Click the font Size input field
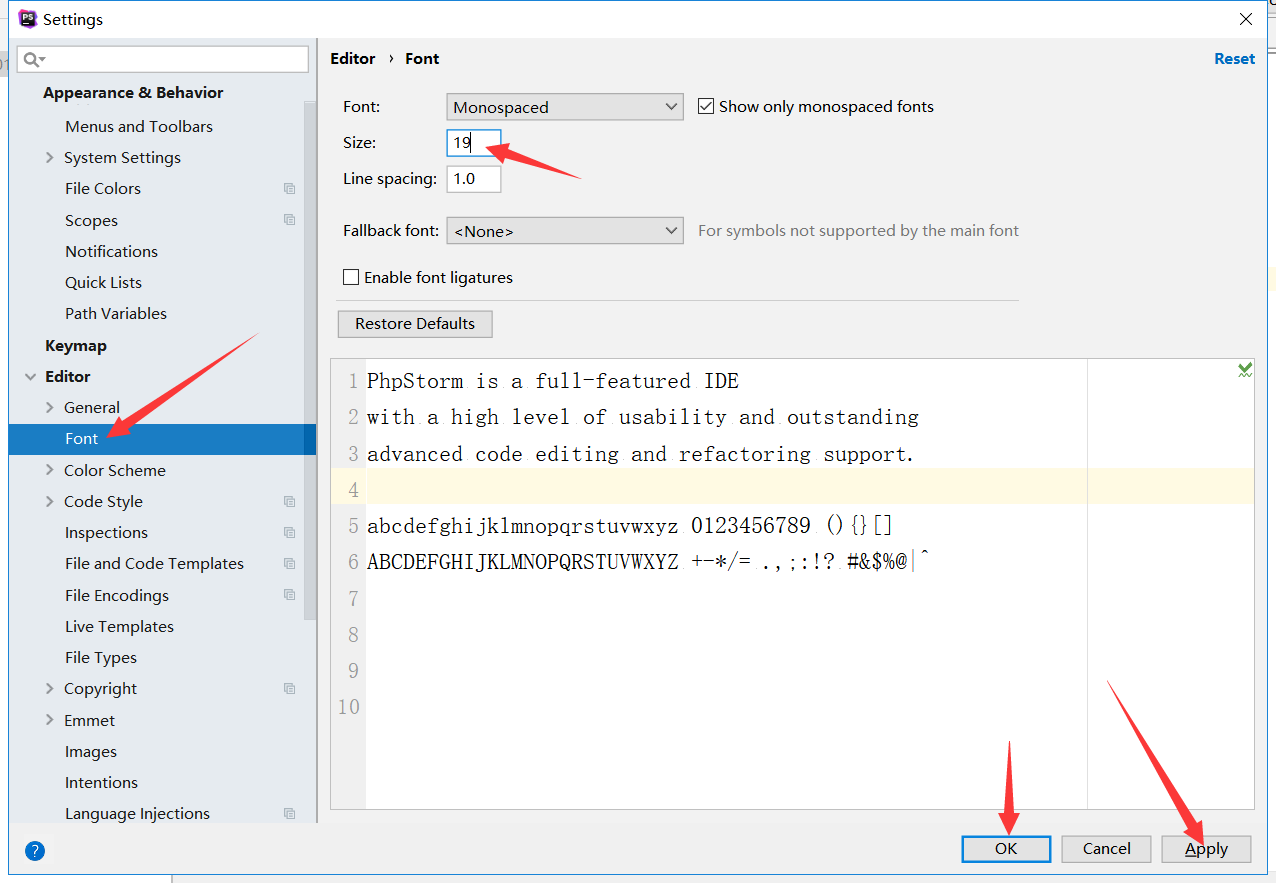 (x=474, y=143)
